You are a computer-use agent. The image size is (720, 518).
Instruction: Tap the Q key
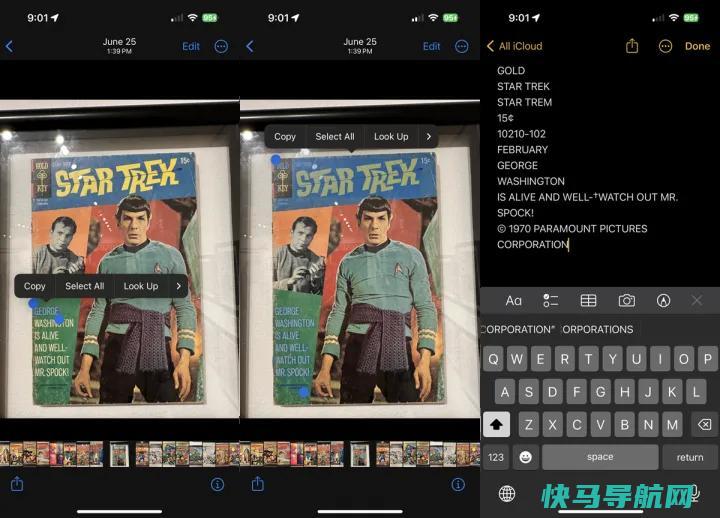pyautogui.click(x=494, y=359)
